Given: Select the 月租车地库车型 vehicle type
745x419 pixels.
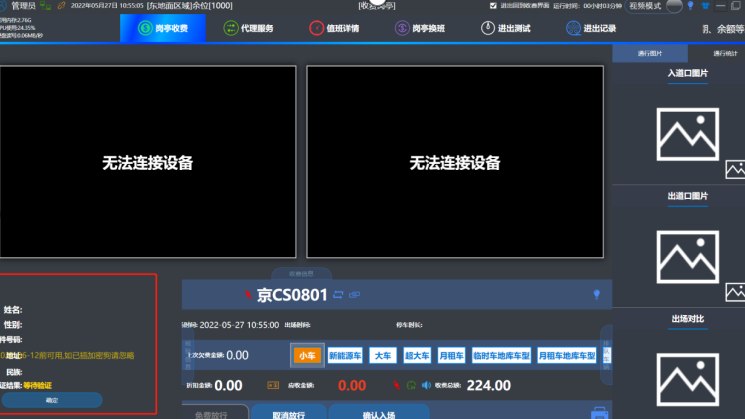Looking at the screenshot, I should click(x=567, y=355).
